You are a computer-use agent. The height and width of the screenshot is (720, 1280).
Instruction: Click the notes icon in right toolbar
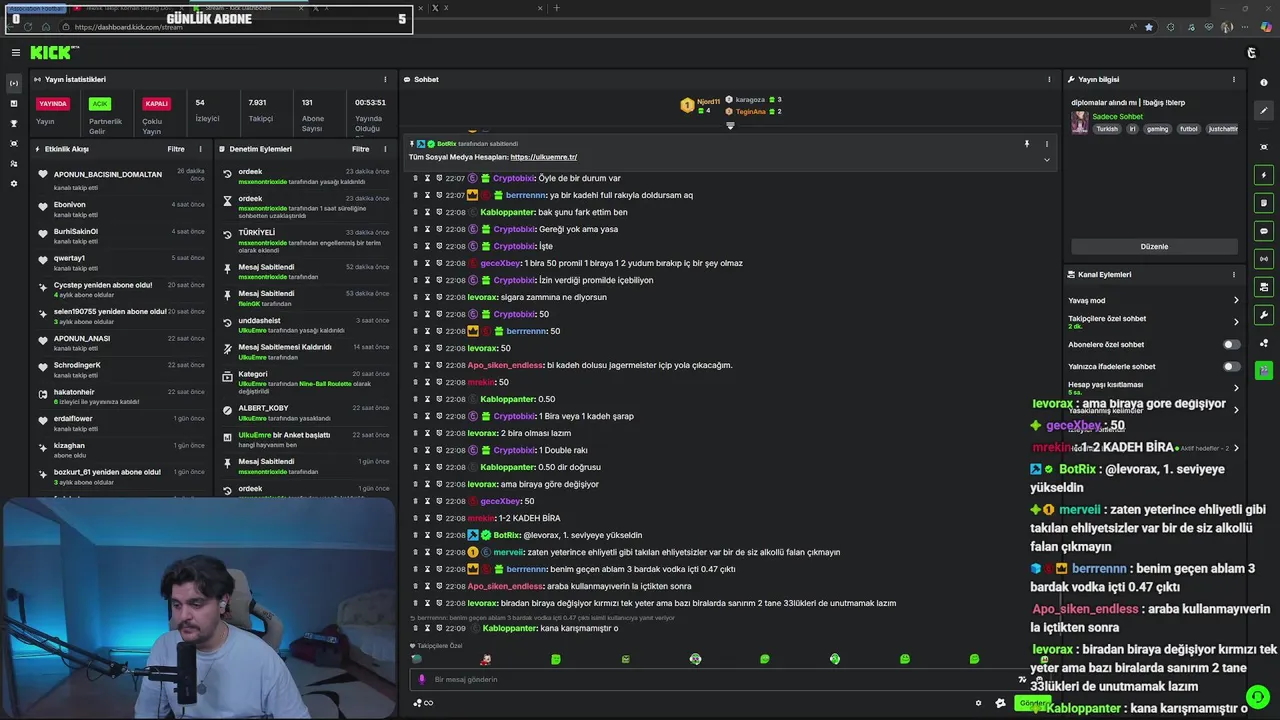pyautogui.click(x=1264, y=203)
